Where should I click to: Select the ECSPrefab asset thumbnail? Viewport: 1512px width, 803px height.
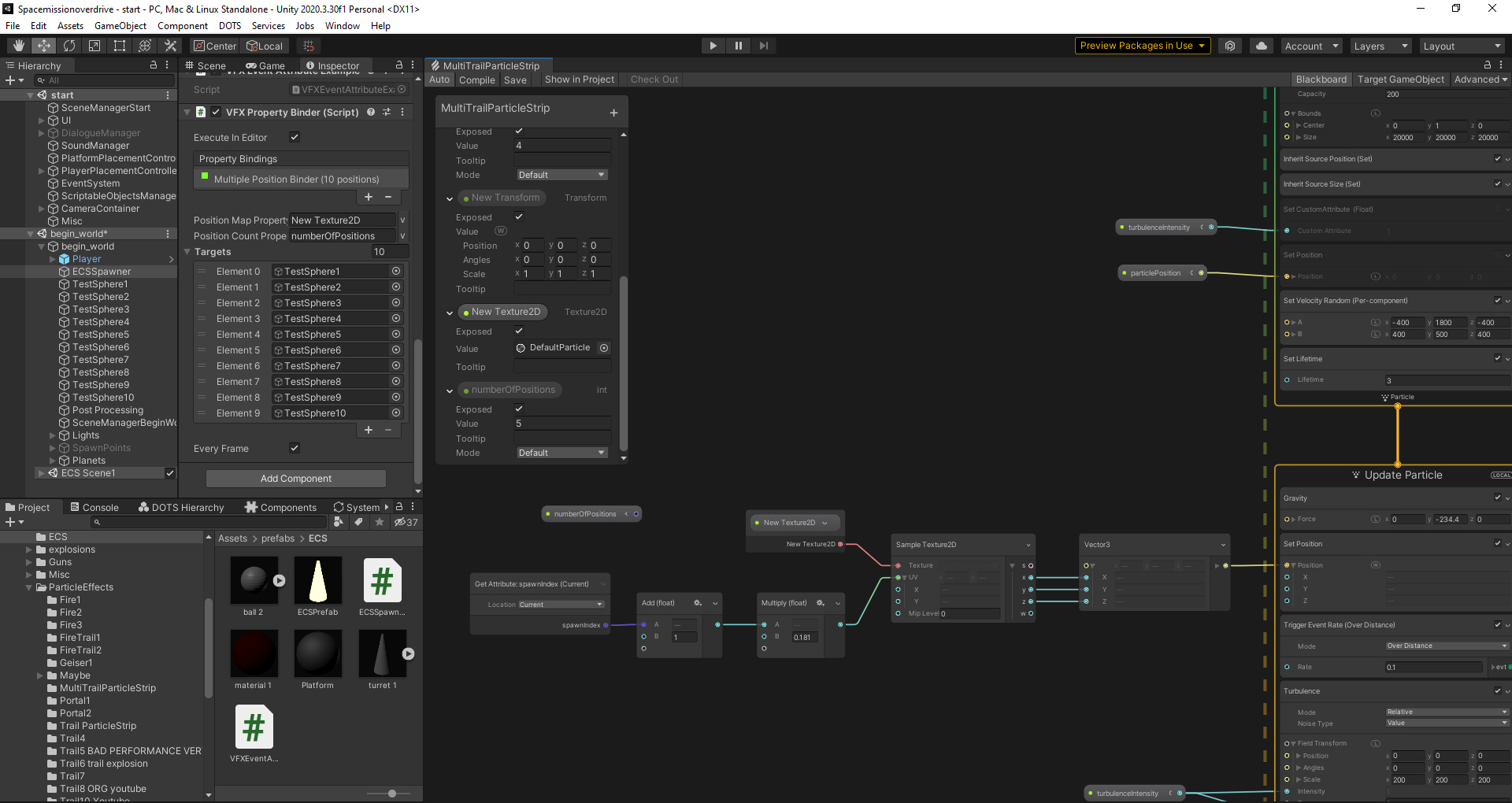coord(317,581)
